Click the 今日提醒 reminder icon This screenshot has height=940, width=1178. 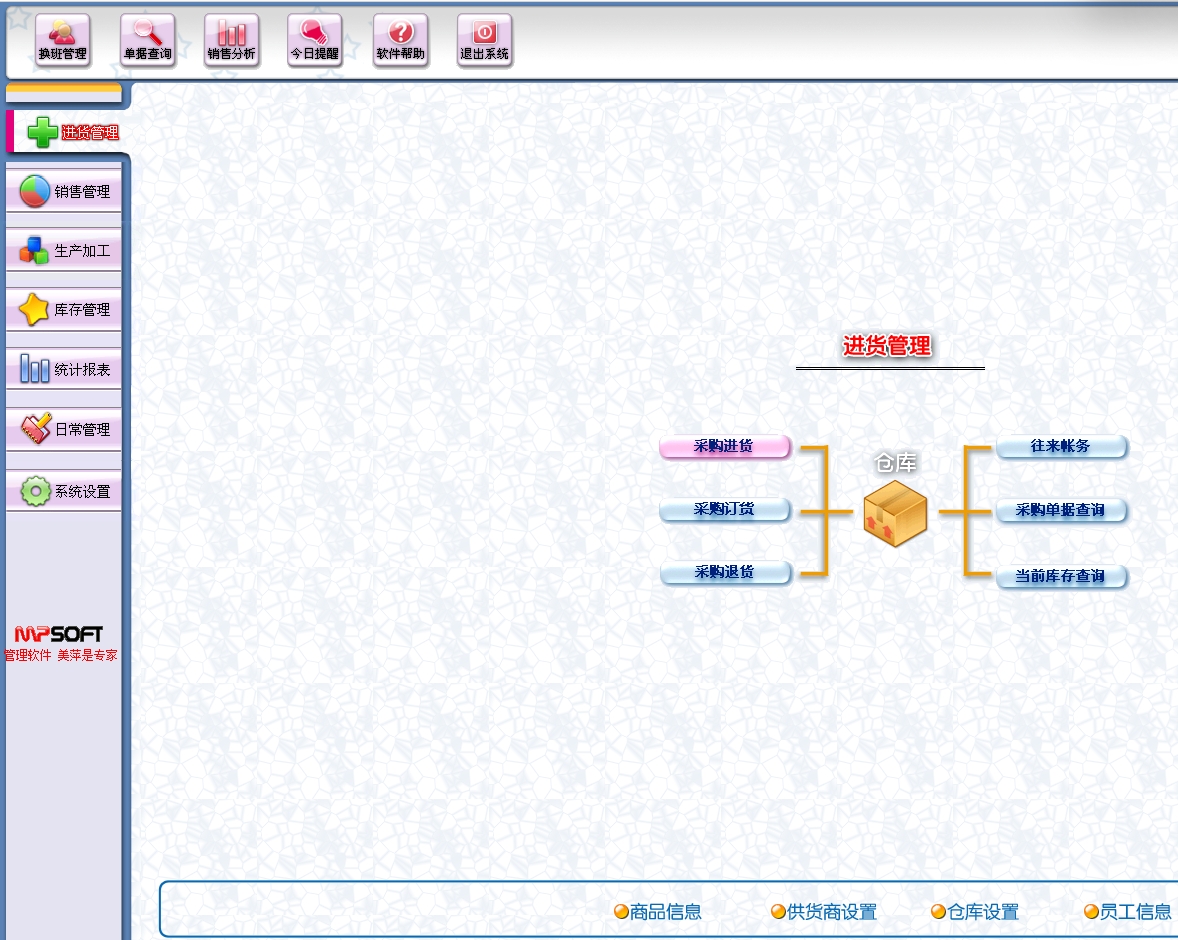coord(314,41)
